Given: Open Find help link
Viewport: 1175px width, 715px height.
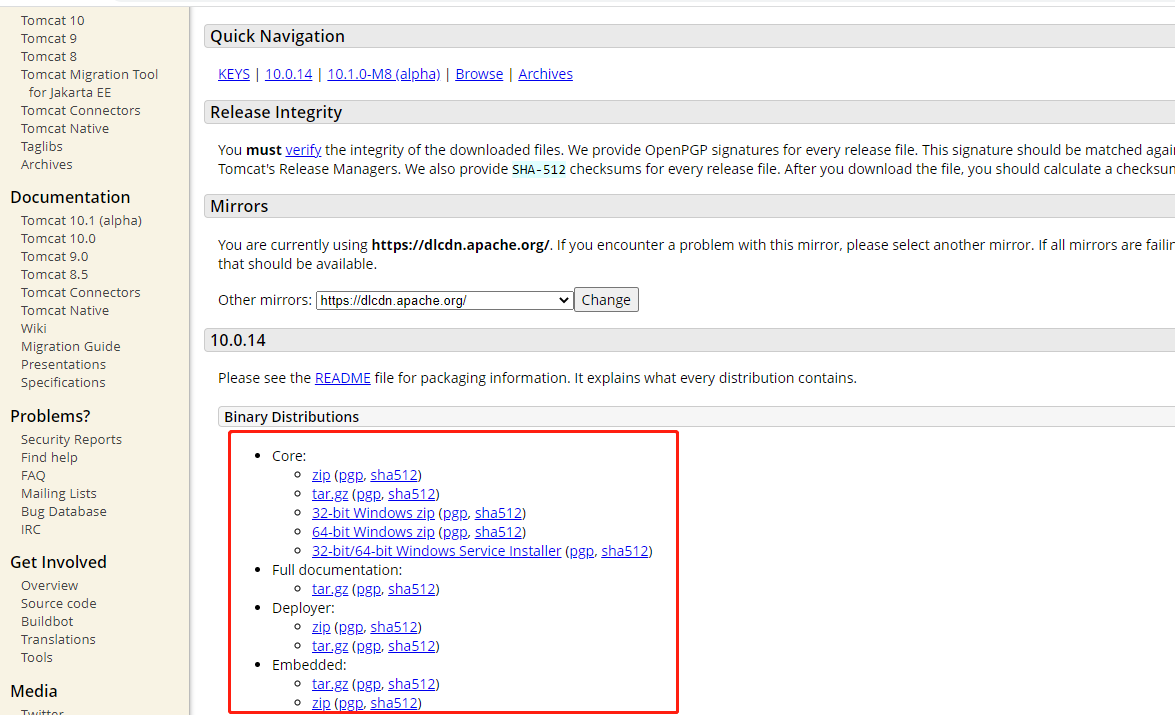Looking at the screenshot, I should (x=49, y=457).
